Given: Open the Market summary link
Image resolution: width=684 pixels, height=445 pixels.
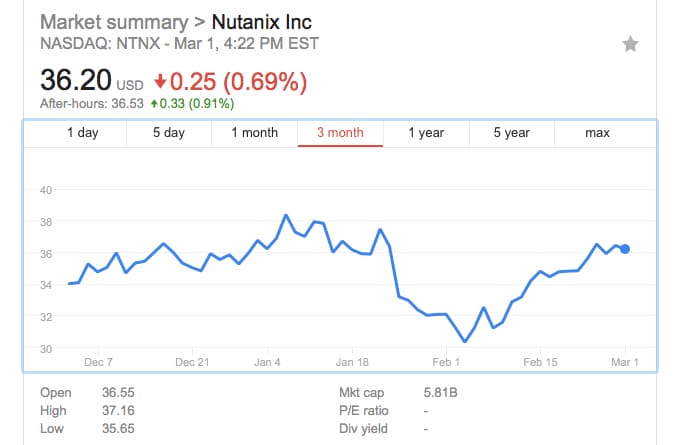Looking at the screenshot, I should (114, 22).
